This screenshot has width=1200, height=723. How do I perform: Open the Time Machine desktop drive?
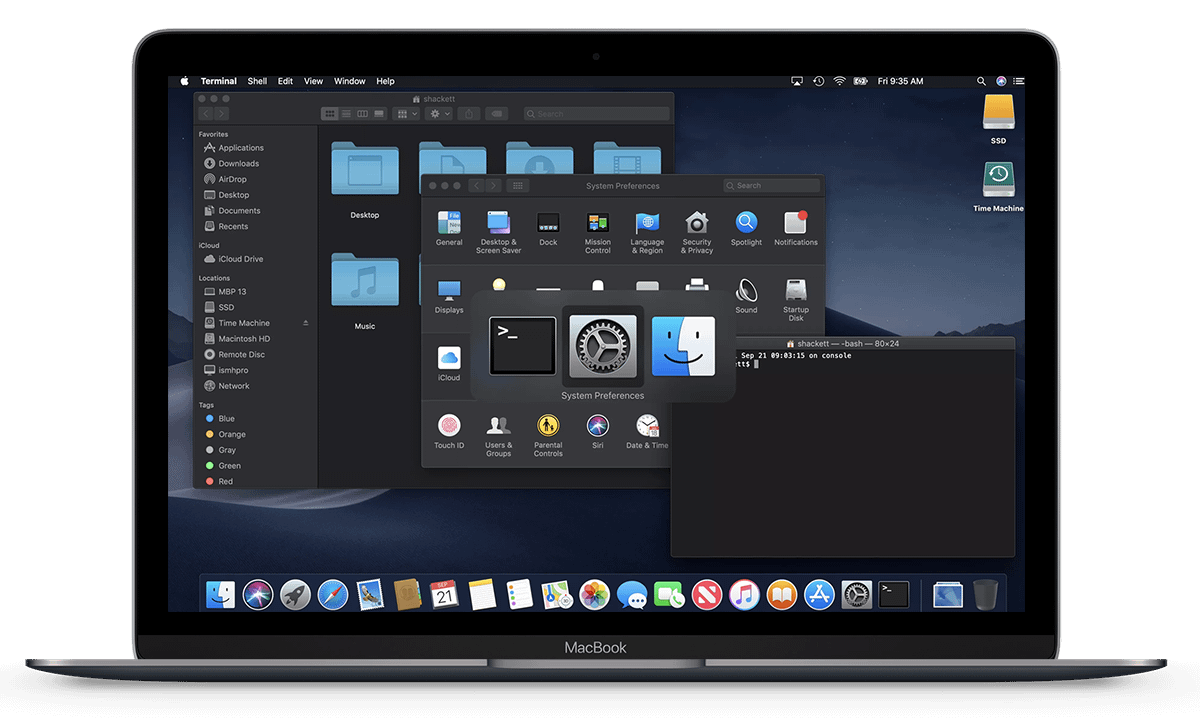click(x=998, y=187)
